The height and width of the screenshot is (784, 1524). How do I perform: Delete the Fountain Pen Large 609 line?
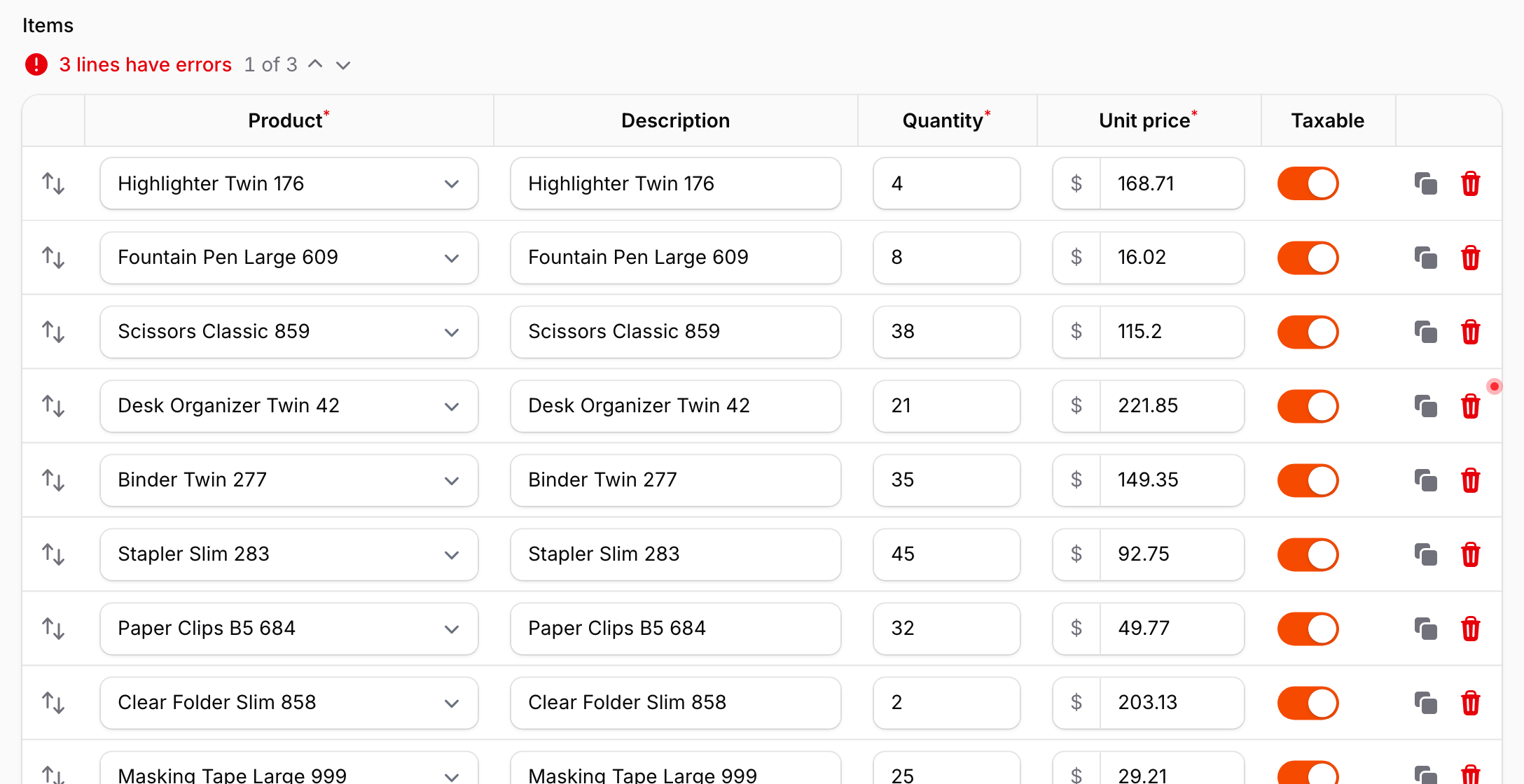click(x=1470, y=258)
